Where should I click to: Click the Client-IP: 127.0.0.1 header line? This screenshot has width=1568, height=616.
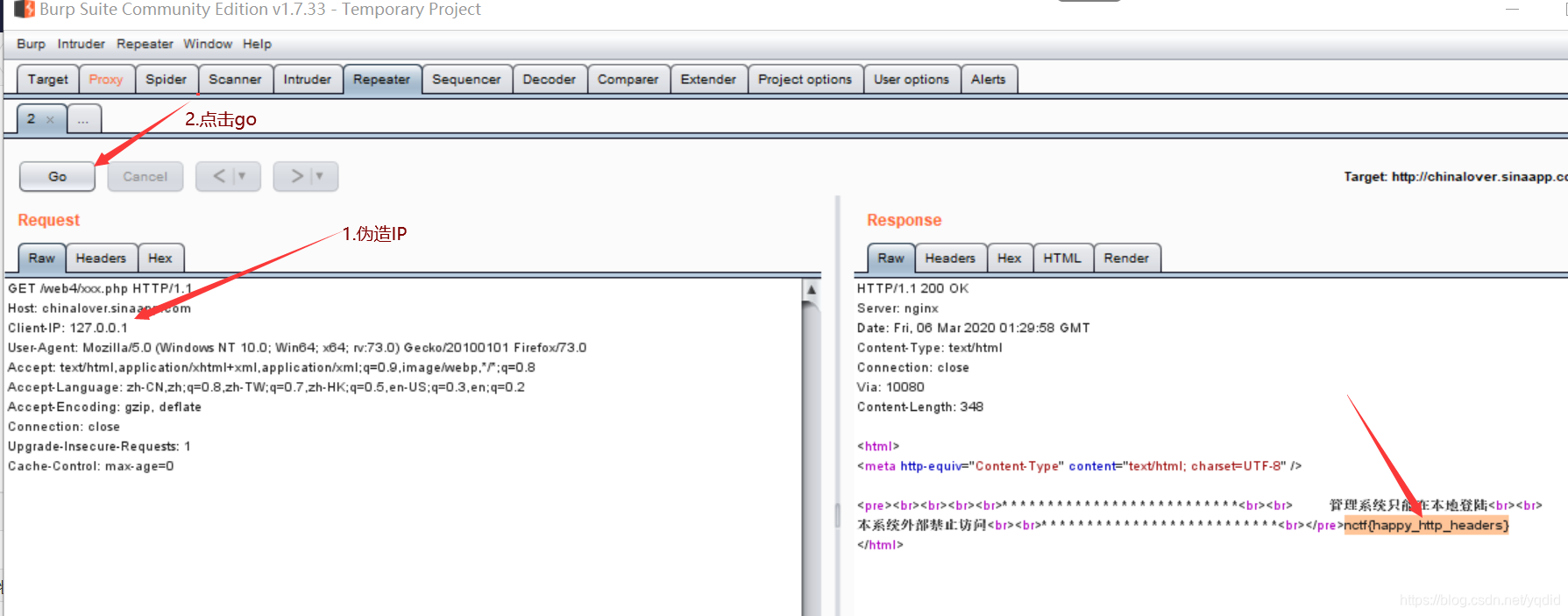pyautogui.click(x=67, y=328)
